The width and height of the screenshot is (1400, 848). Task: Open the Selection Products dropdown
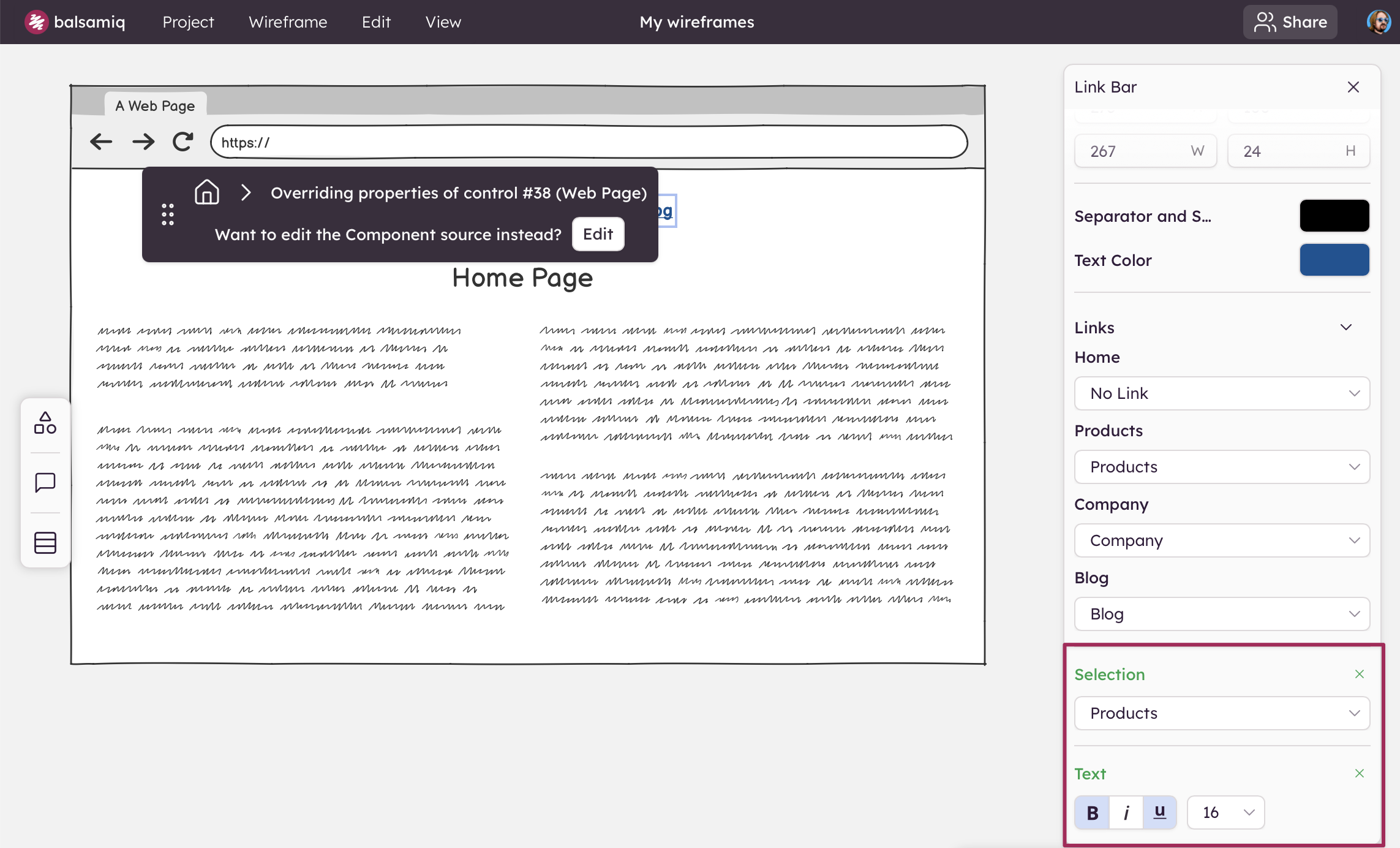(1222, 713)
